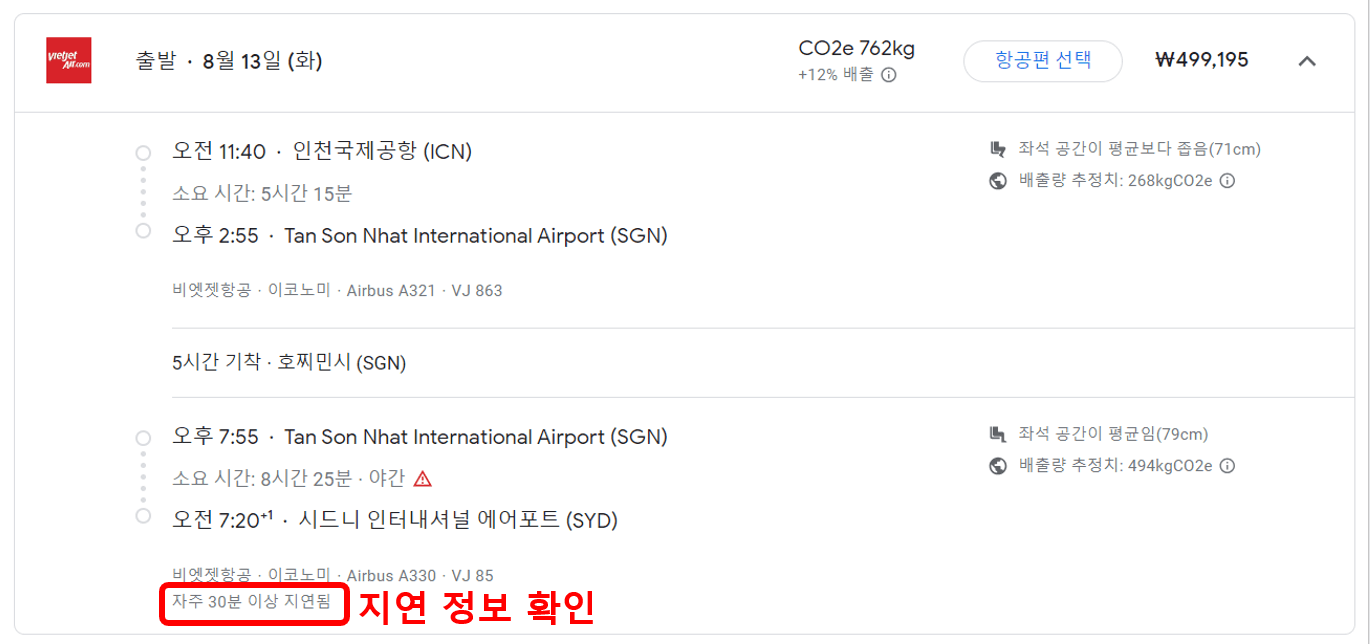This screenshot has width=1370, height=644.
Task: Click the arrival circle for Tan Son Nhat
Action: coord(142,233)
